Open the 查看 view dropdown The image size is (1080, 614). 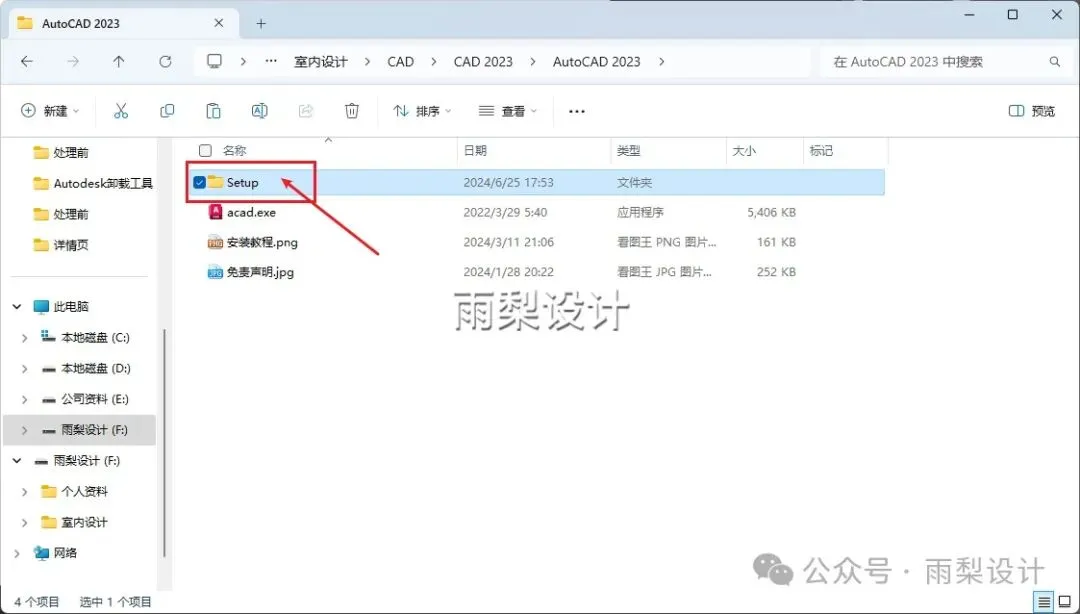(x=508, y=111)
